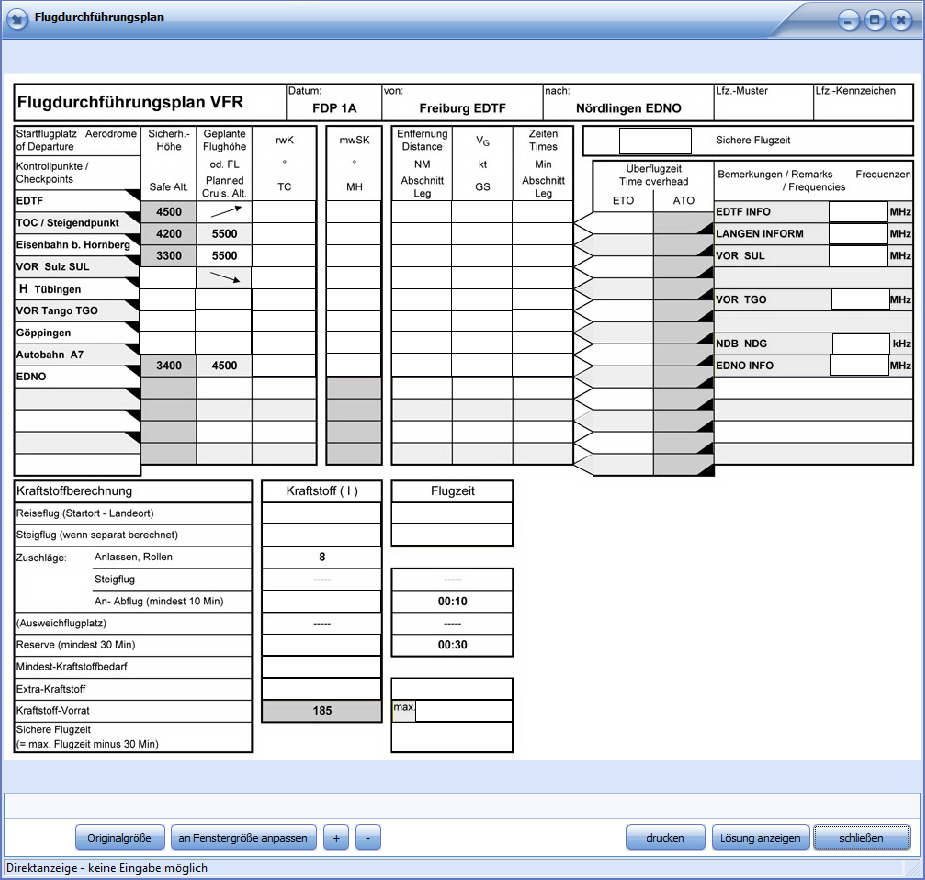Select checkpoint 'TOC / Steigendpunkt'
The height and width of the screenshot is (880, 925).
[67, 223]
